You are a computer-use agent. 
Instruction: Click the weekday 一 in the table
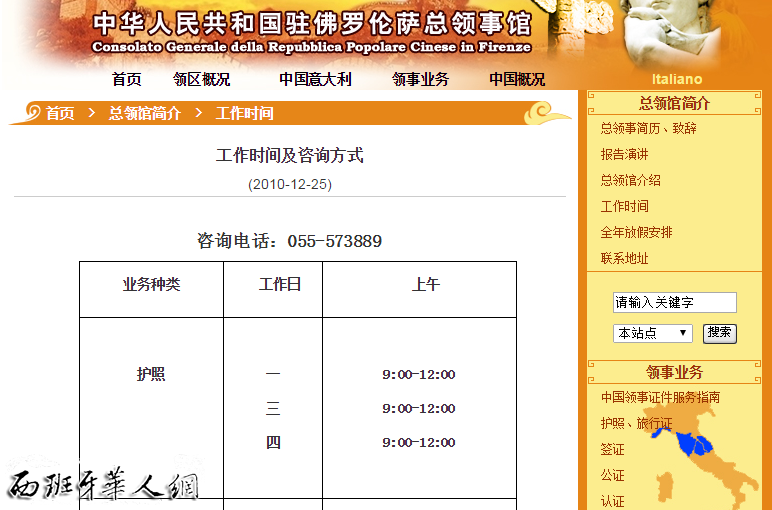[x=273, y=374]
